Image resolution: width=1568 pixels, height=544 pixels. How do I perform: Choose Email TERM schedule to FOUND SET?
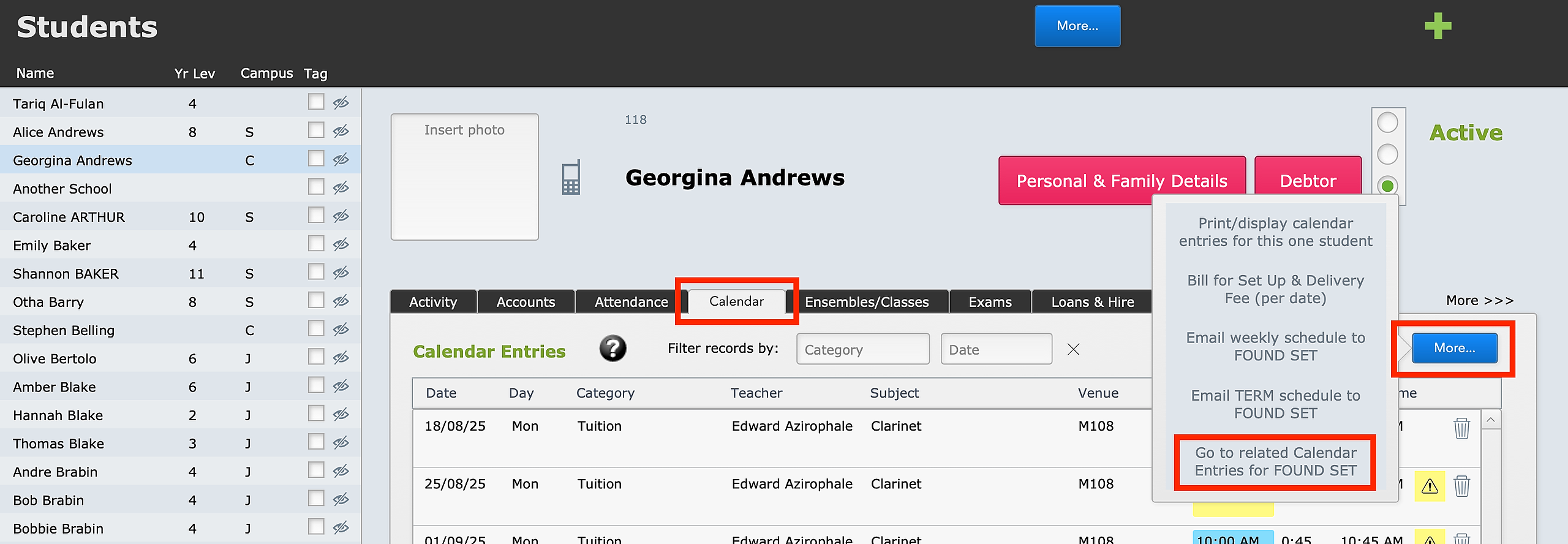[x=1275, y=404]
